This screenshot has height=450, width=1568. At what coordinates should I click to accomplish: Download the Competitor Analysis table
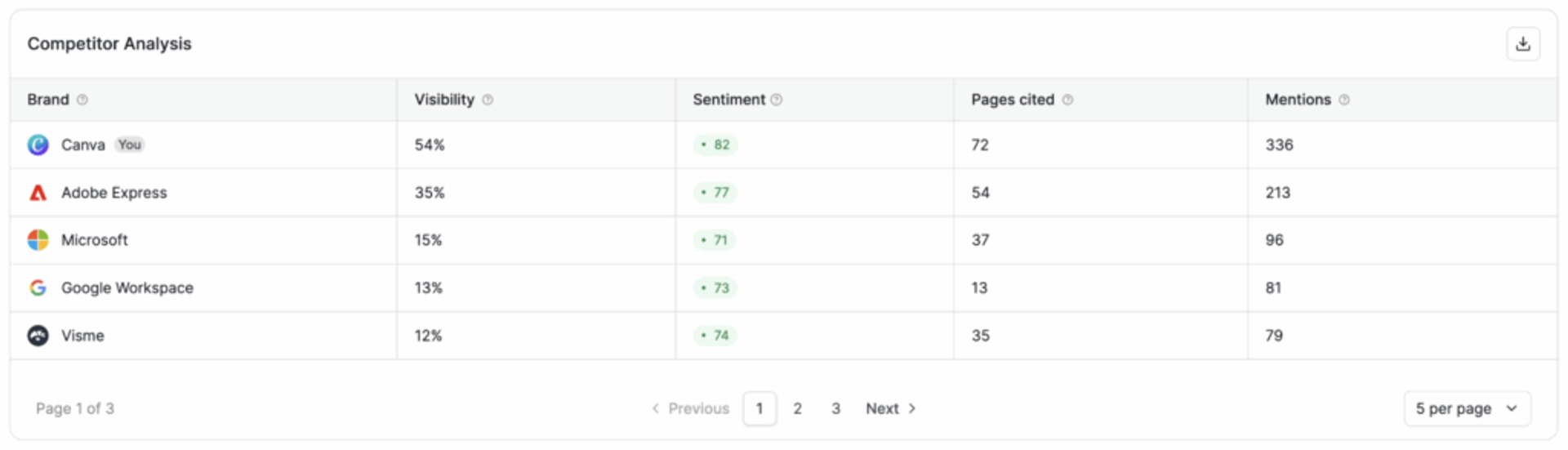[x=1523, y=44]
